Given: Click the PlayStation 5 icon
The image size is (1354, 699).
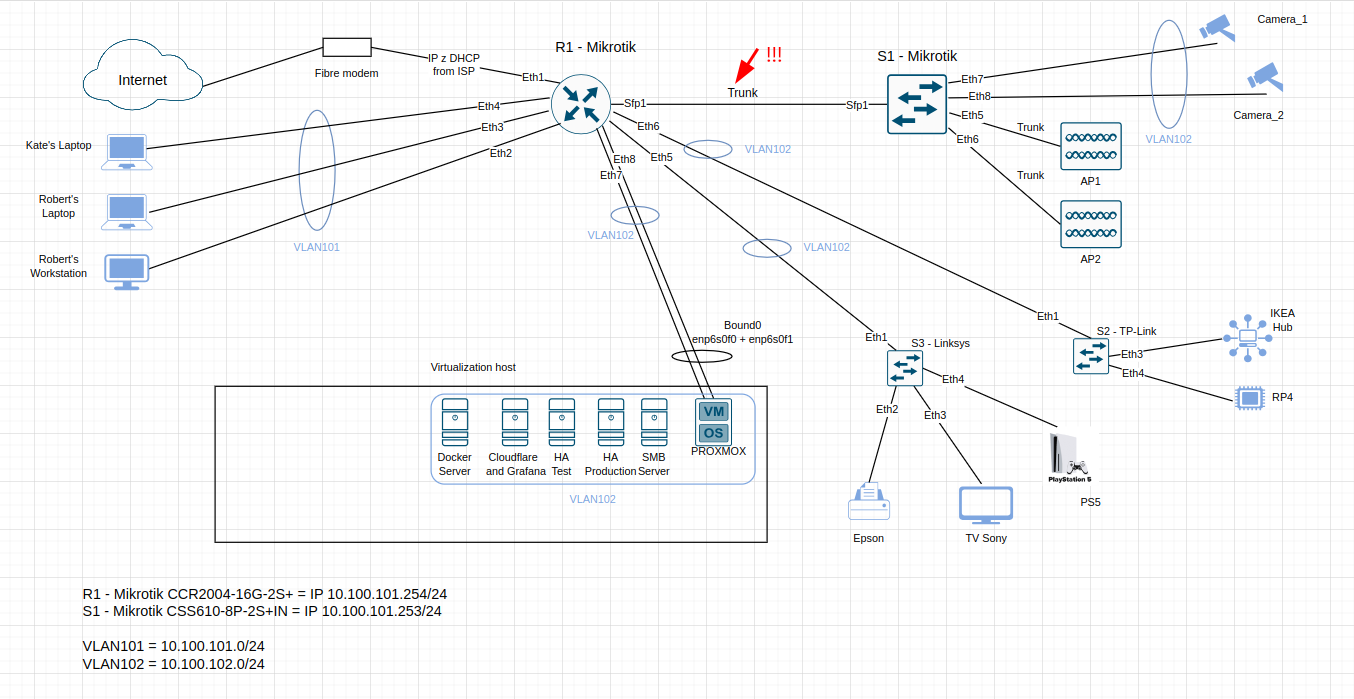Looking at the screenshot, I should (x=1071, y=455).
